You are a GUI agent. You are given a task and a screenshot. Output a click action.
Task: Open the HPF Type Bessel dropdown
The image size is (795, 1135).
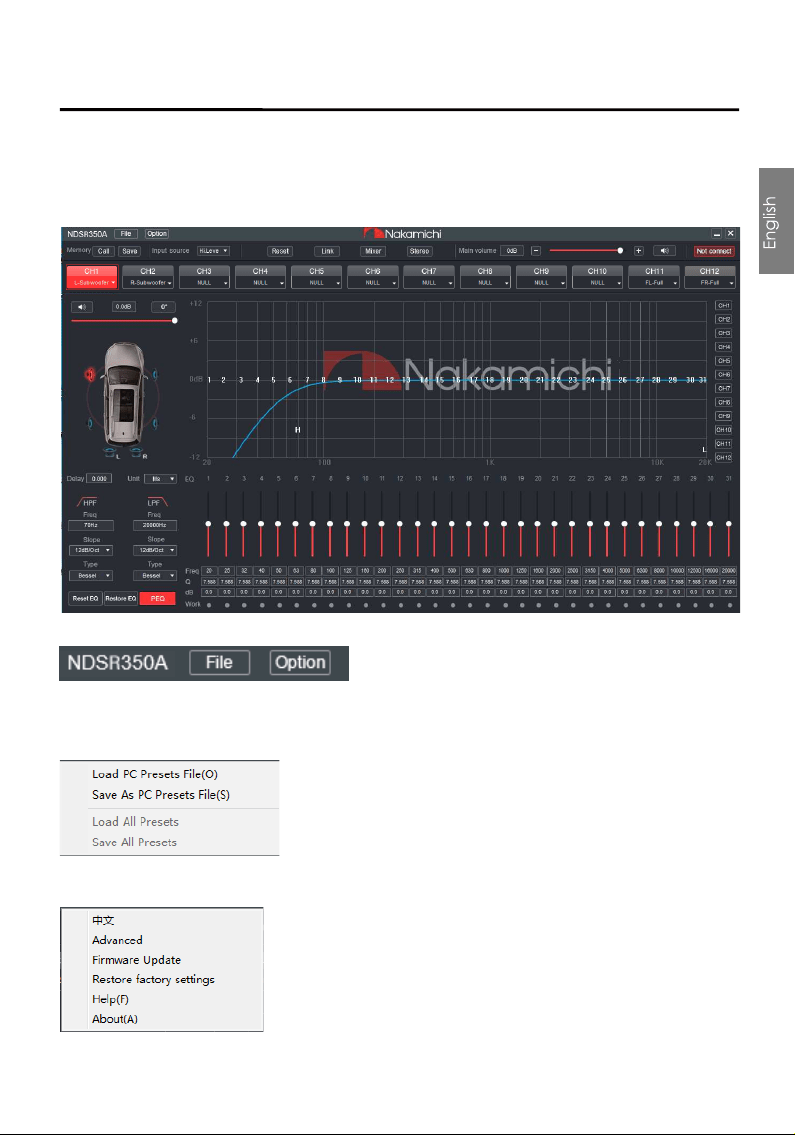pyautogui.click(x=91, y=576)
